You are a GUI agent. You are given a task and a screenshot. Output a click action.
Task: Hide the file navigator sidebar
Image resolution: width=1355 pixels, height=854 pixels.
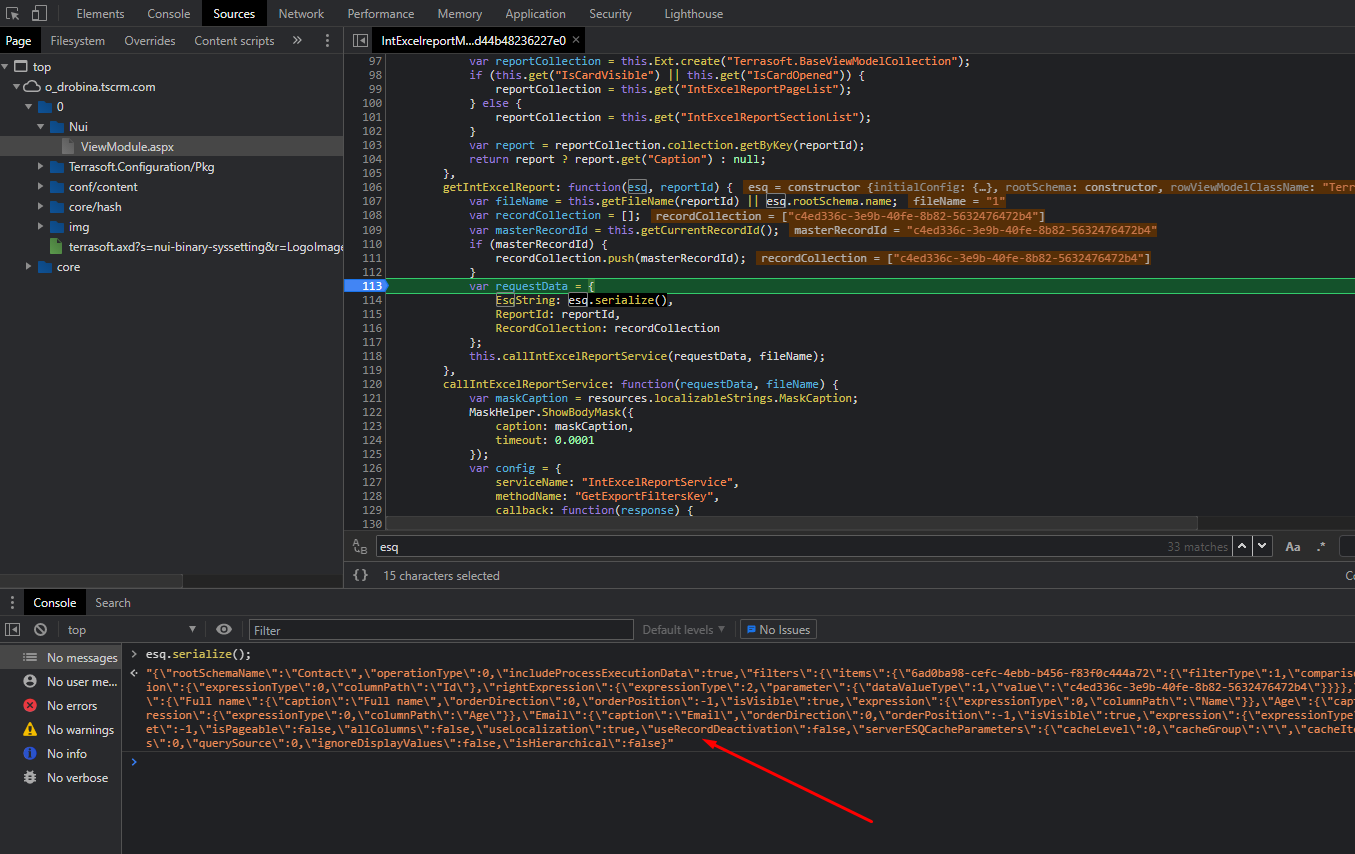coord(359,41)
